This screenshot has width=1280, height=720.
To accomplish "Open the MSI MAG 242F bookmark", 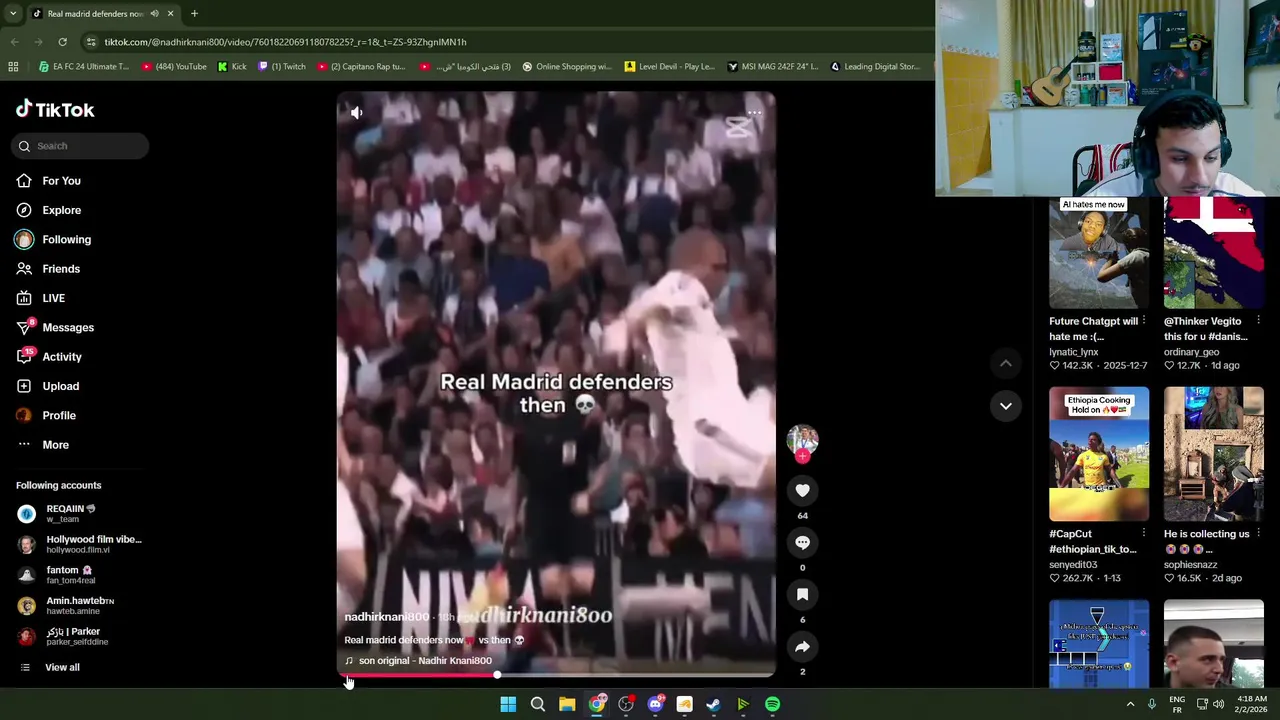I will pyautogui.click(x=773, y=67).
